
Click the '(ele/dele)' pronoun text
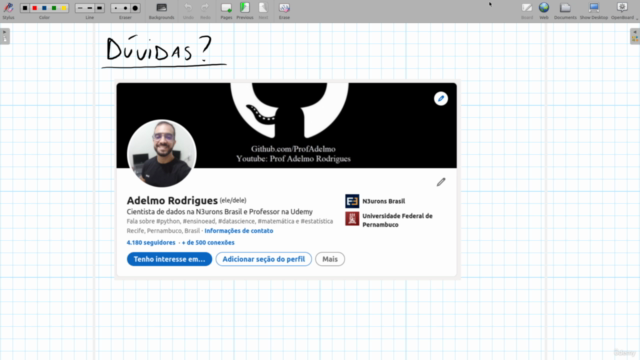point(233,200)
